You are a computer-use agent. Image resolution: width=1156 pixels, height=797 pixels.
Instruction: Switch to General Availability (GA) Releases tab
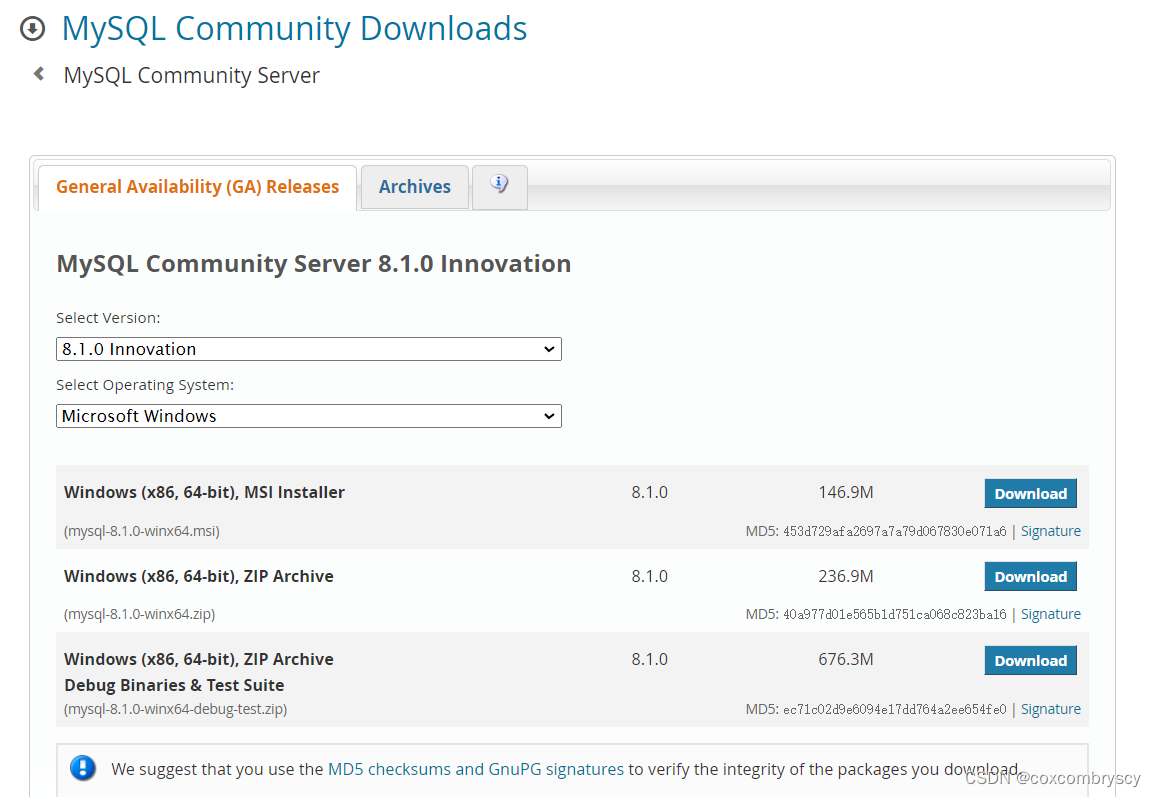click(198, 187)
